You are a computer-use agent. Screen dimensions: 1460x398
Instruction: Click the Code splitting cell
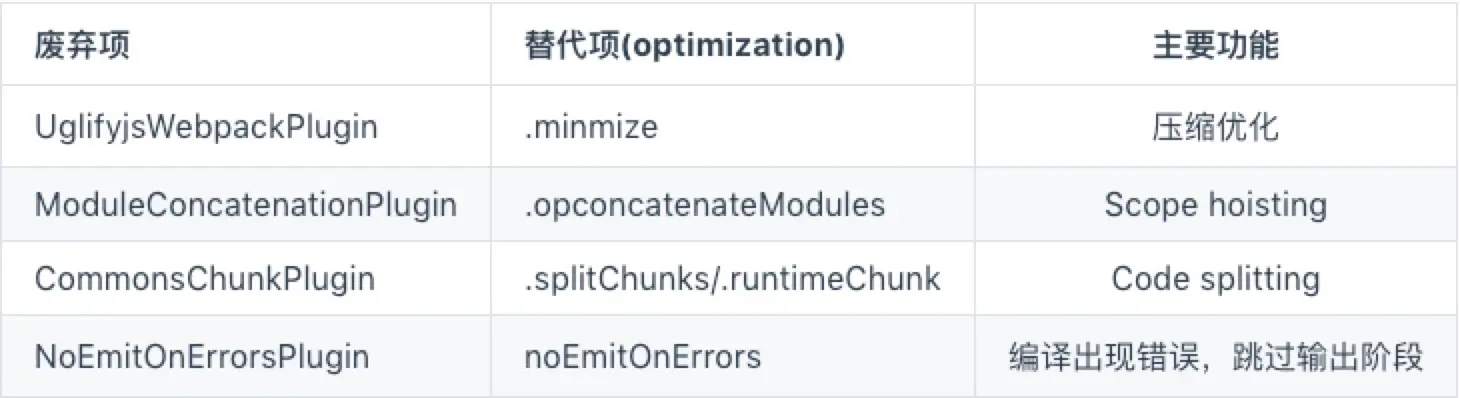click(x=1215, y=279)
